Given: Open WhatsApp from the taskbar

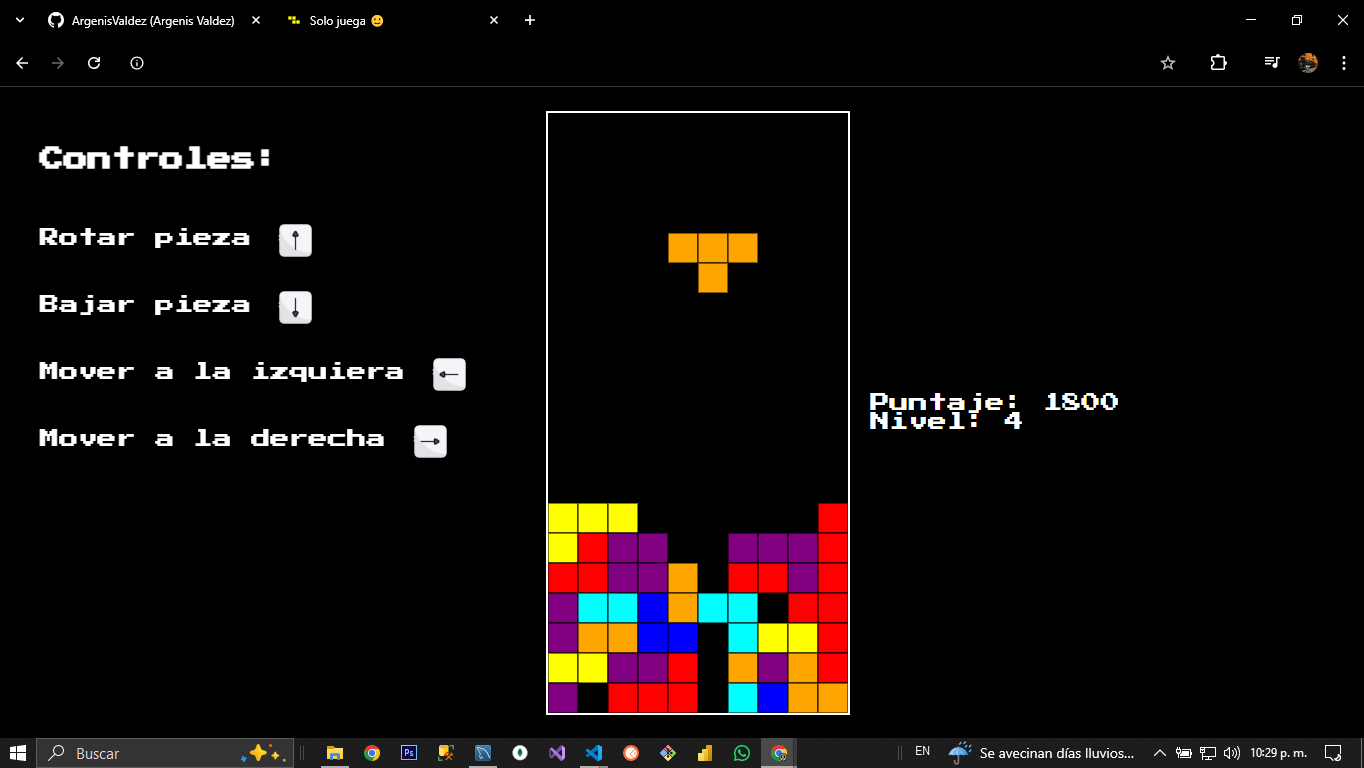Looking at the screenshot, I should (x=742, y=753).
